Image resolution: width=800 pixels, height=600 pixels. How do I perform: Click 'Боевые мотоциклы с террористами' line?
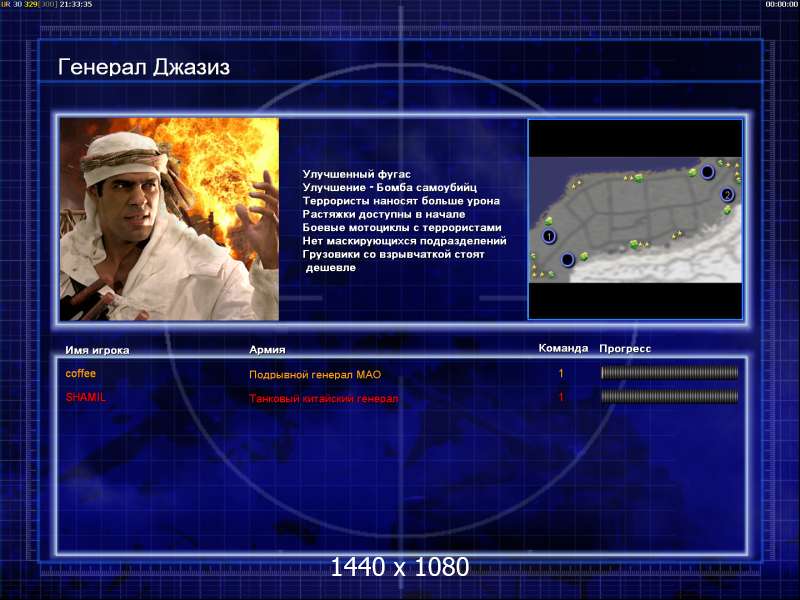tap(402, 227)
